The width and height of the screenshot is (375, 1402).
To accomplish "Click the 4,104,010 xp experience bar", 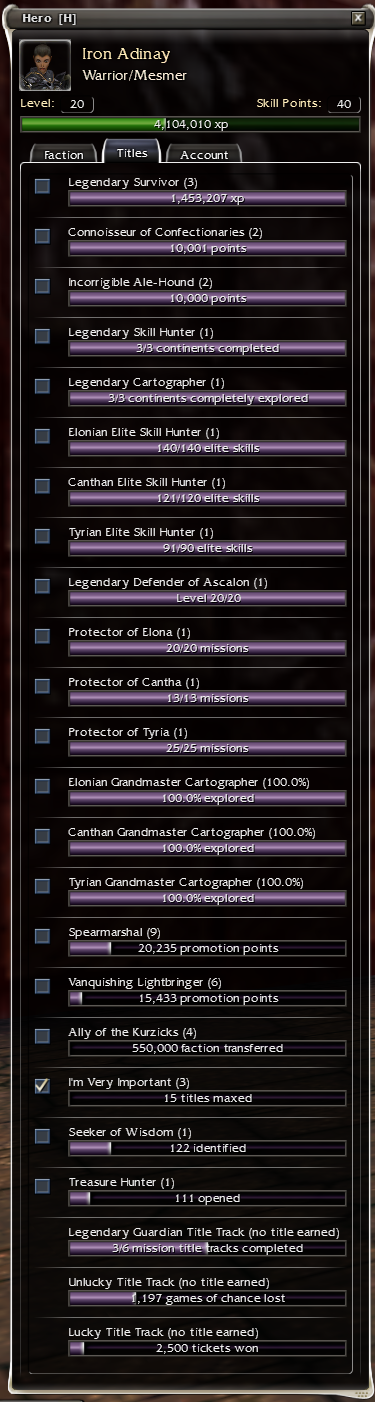I will tap(190, 125).
